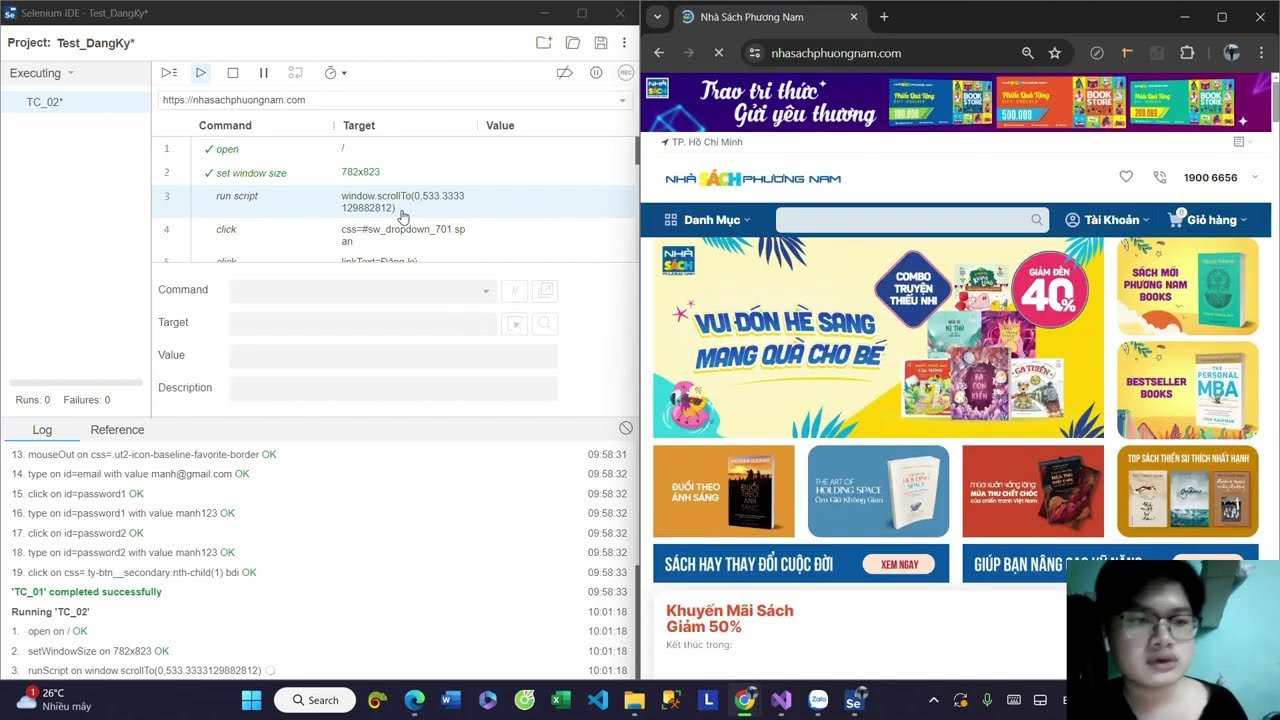The image size is (1280, 720).
Task: Toggle pause on exceptions icon
Action: (x=596, y=73)
